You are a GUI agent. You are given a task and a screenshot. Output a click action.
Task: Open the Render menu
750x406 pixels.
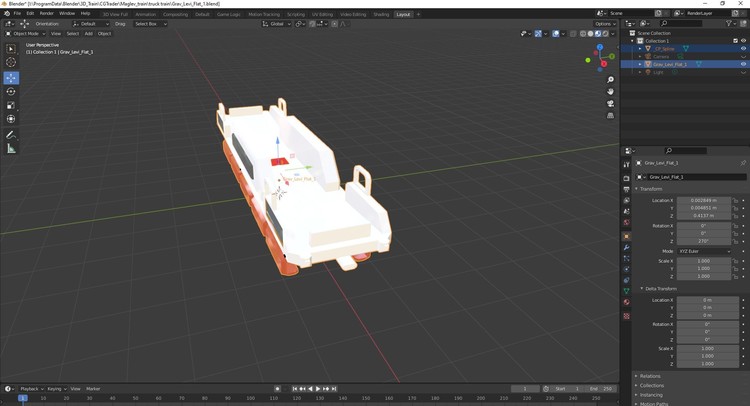47,13
